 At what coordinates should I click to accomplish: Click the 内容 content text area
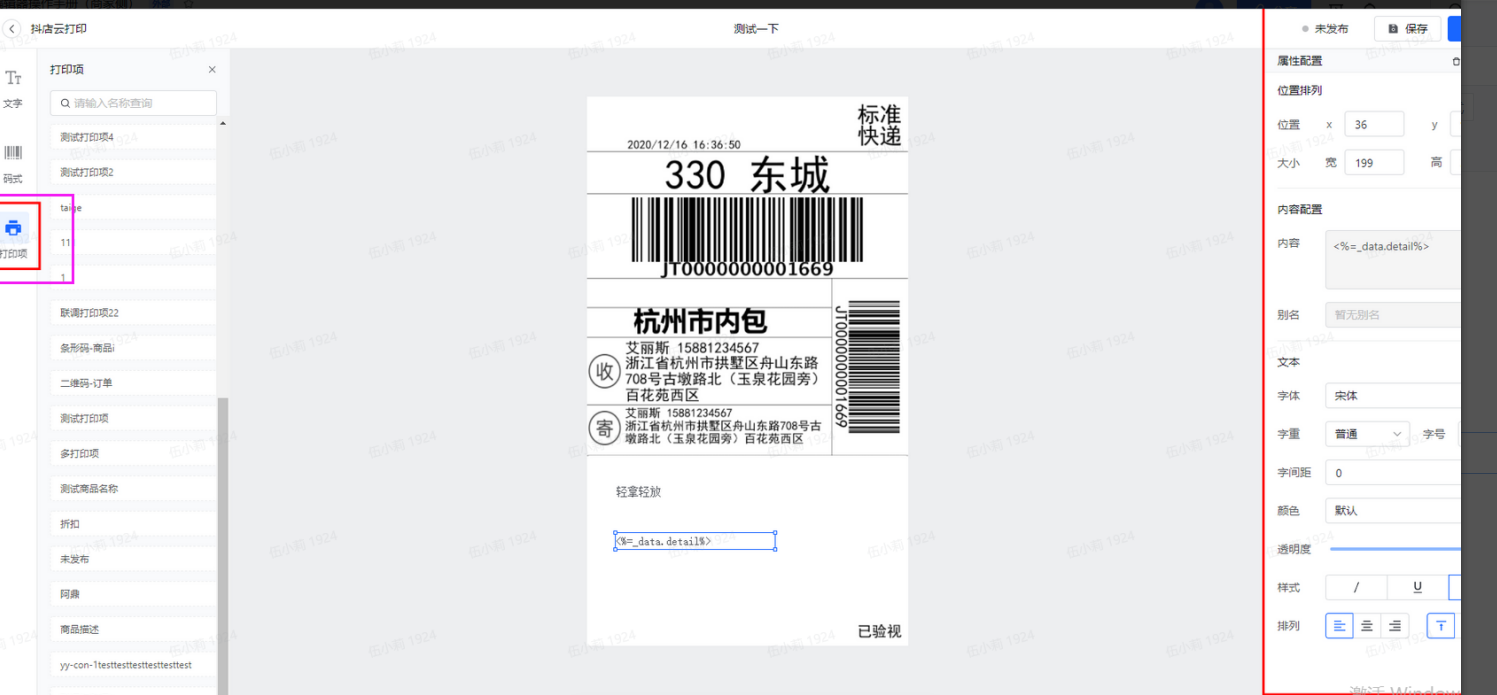coord(1393,259)
